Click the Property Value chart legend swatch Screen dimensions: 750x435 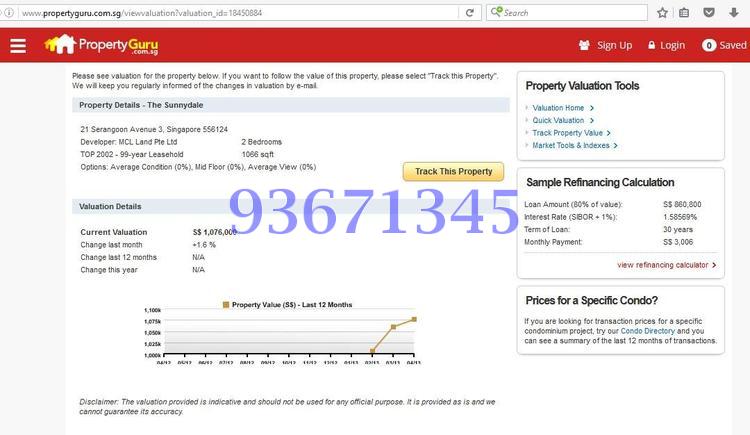[226, 304]
